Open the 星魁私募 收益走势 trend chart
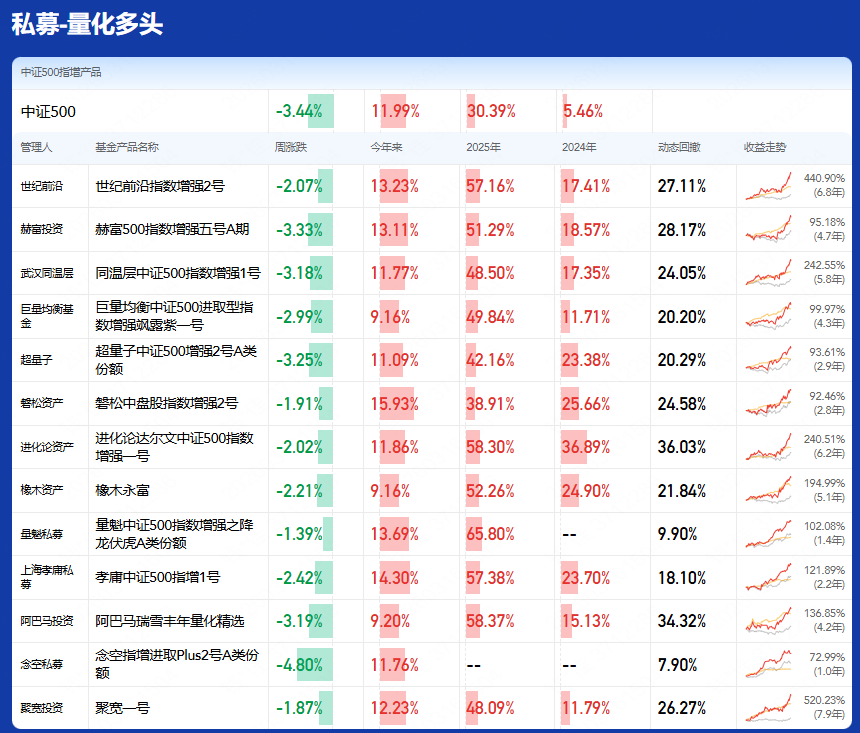Screen dimensions: 860x733 point(769,534)
